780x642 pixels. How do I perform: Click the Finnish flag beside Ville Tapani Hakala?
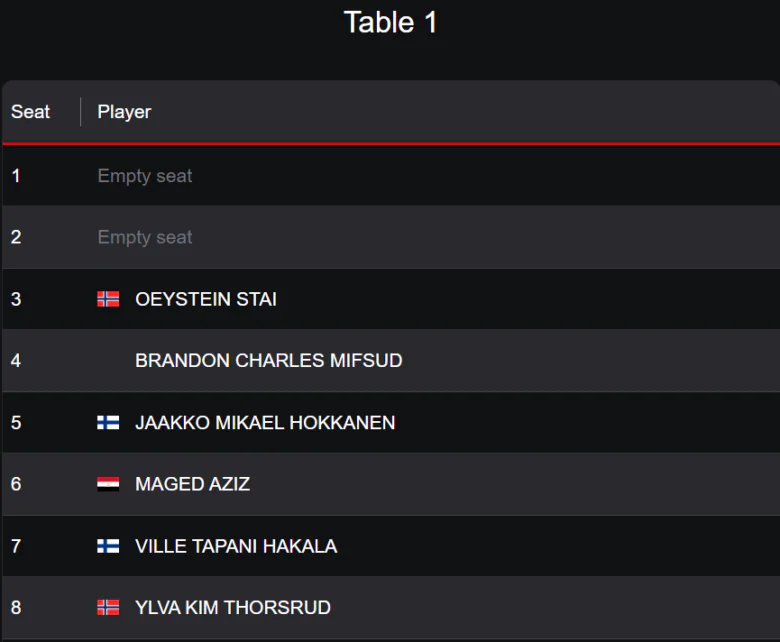[x=108, y=546]
